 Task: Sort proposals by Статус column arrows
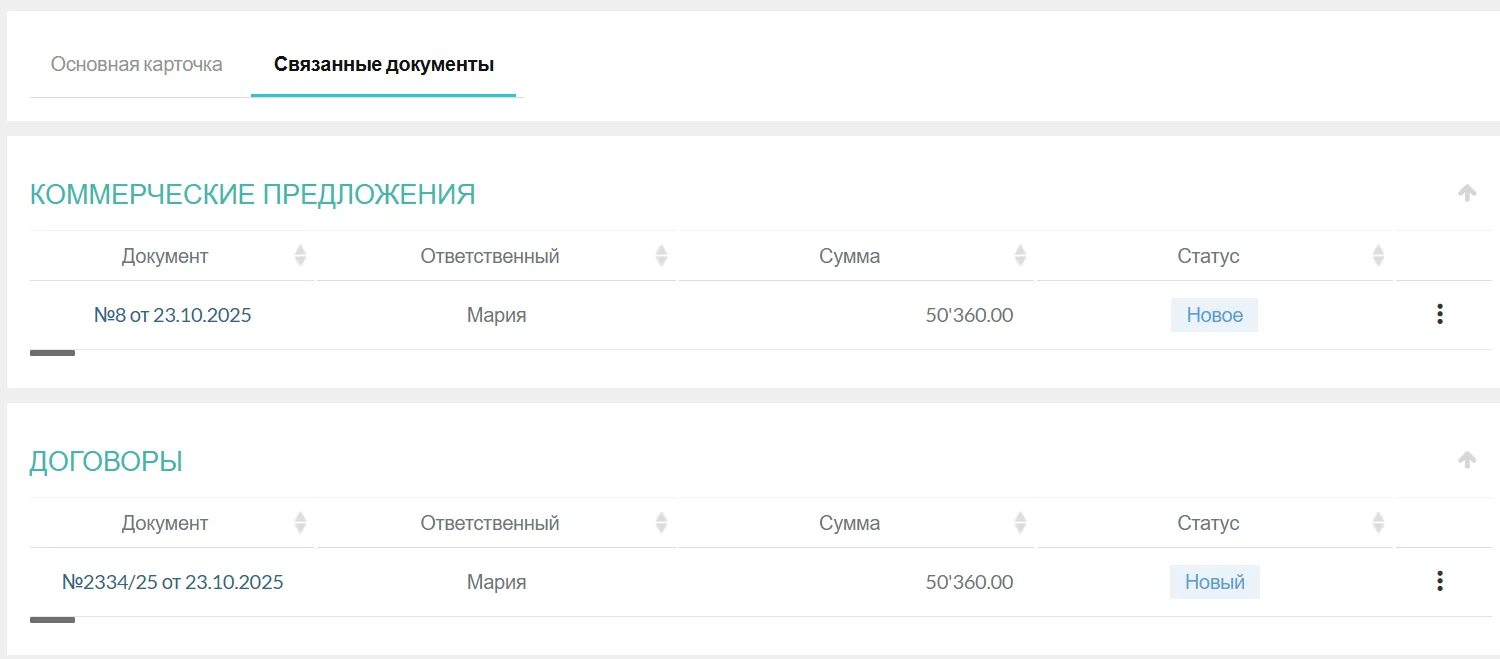tap(1378, 256)
